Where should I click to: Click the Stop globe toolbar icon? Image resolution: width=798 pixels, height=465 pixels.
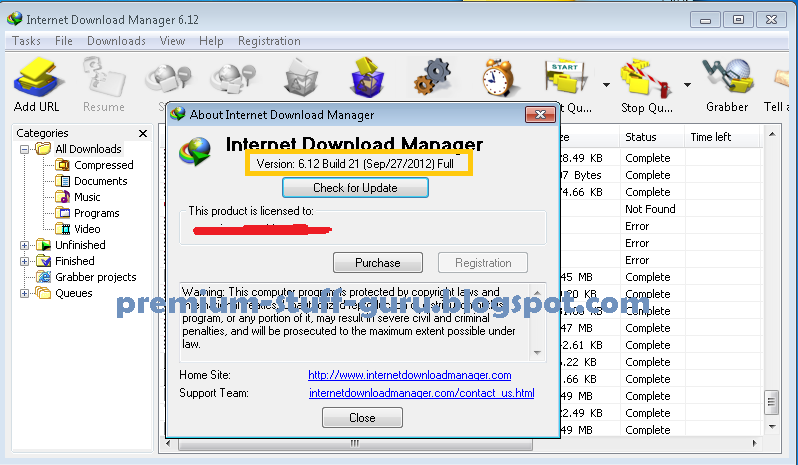(x=168, y=79)
